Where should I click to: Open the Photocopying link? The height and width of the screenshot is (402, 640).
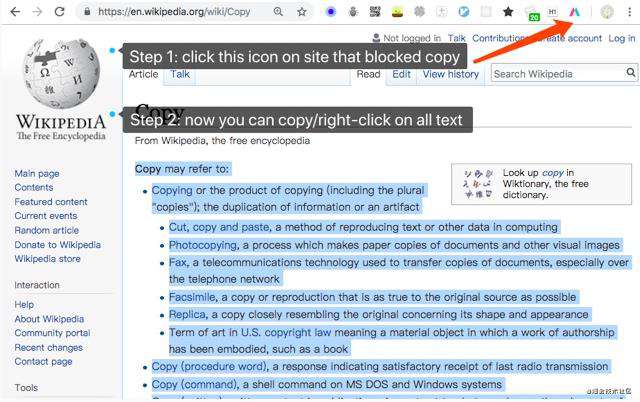[x=203, y=245]
